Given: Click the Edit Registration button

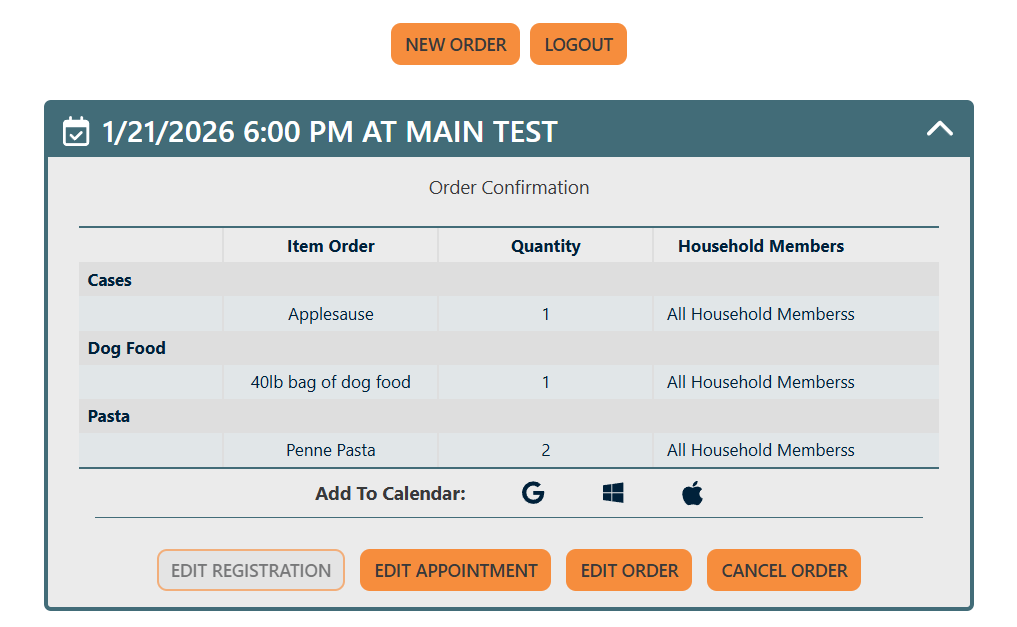Looking at the screenshot, I should point(251,570).
